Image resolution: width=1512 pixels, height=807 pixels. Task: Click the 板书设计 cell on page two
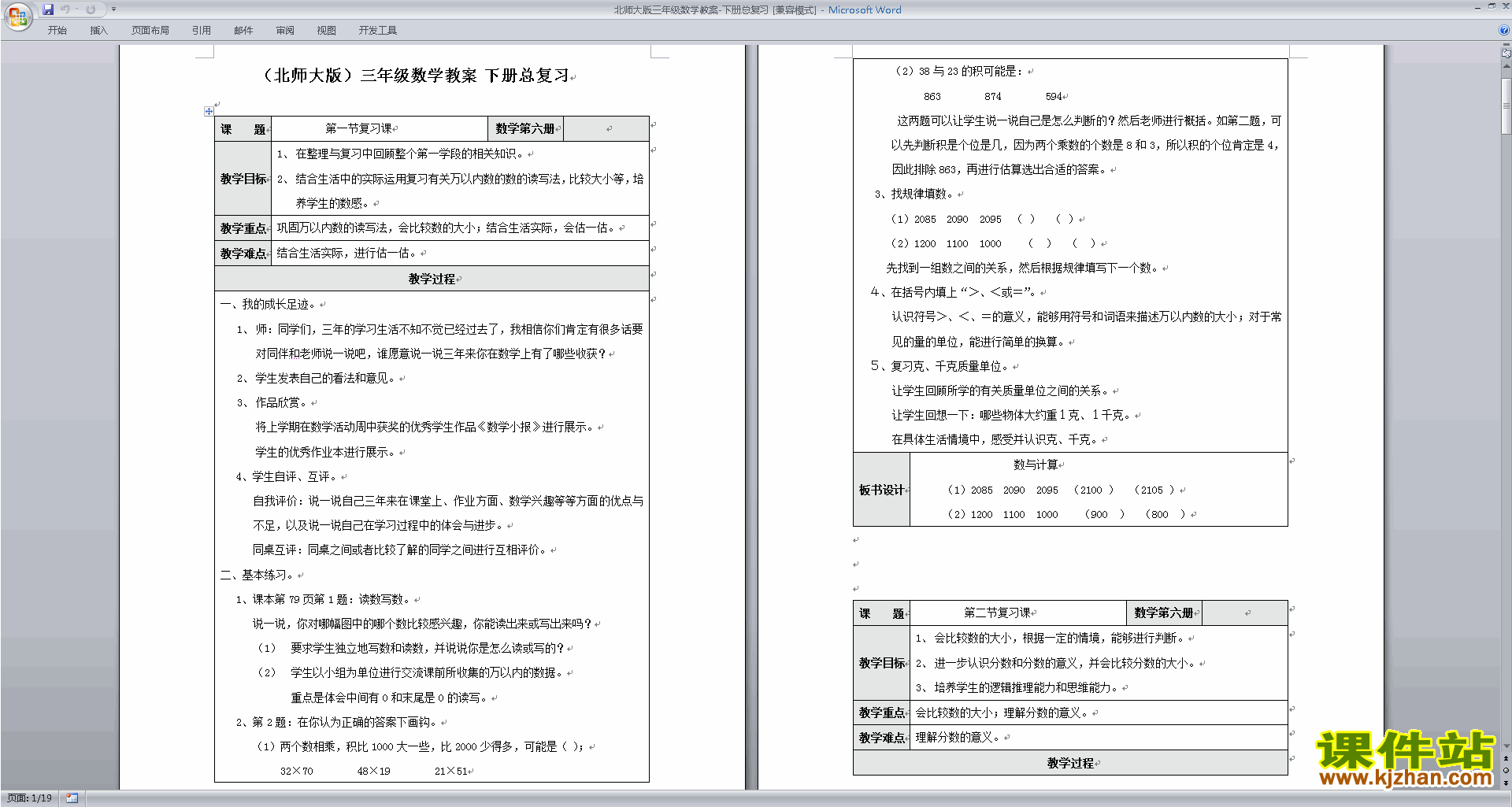pos(882,490)
